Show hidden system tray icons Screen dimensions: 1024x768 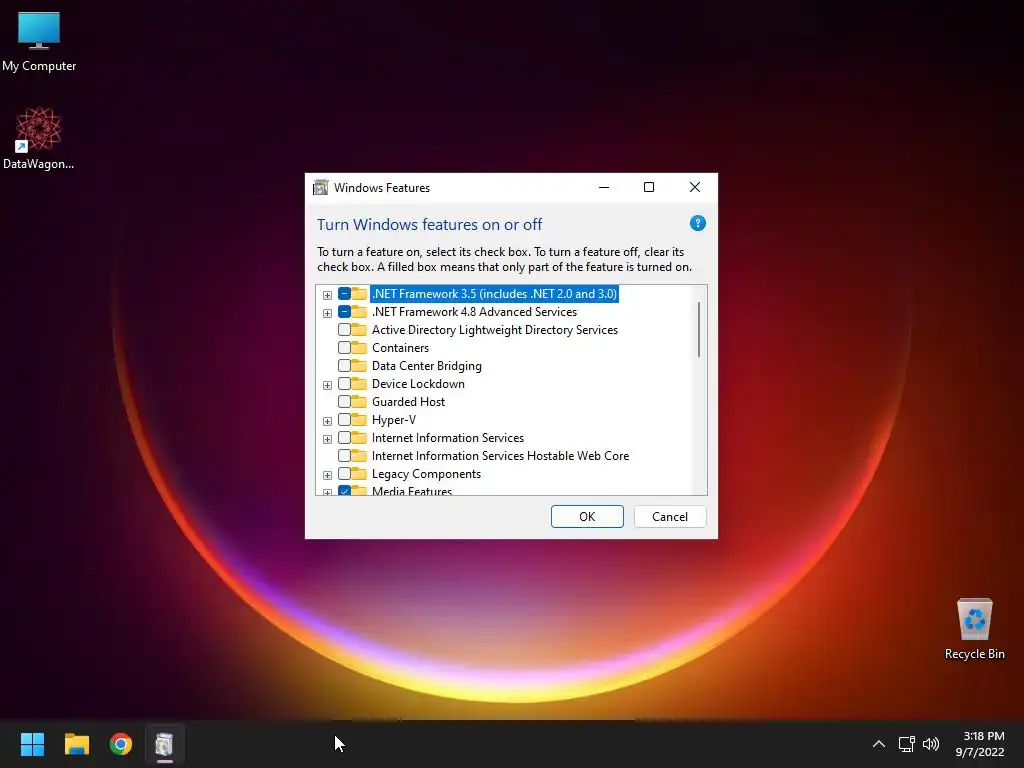pos(879,744)
